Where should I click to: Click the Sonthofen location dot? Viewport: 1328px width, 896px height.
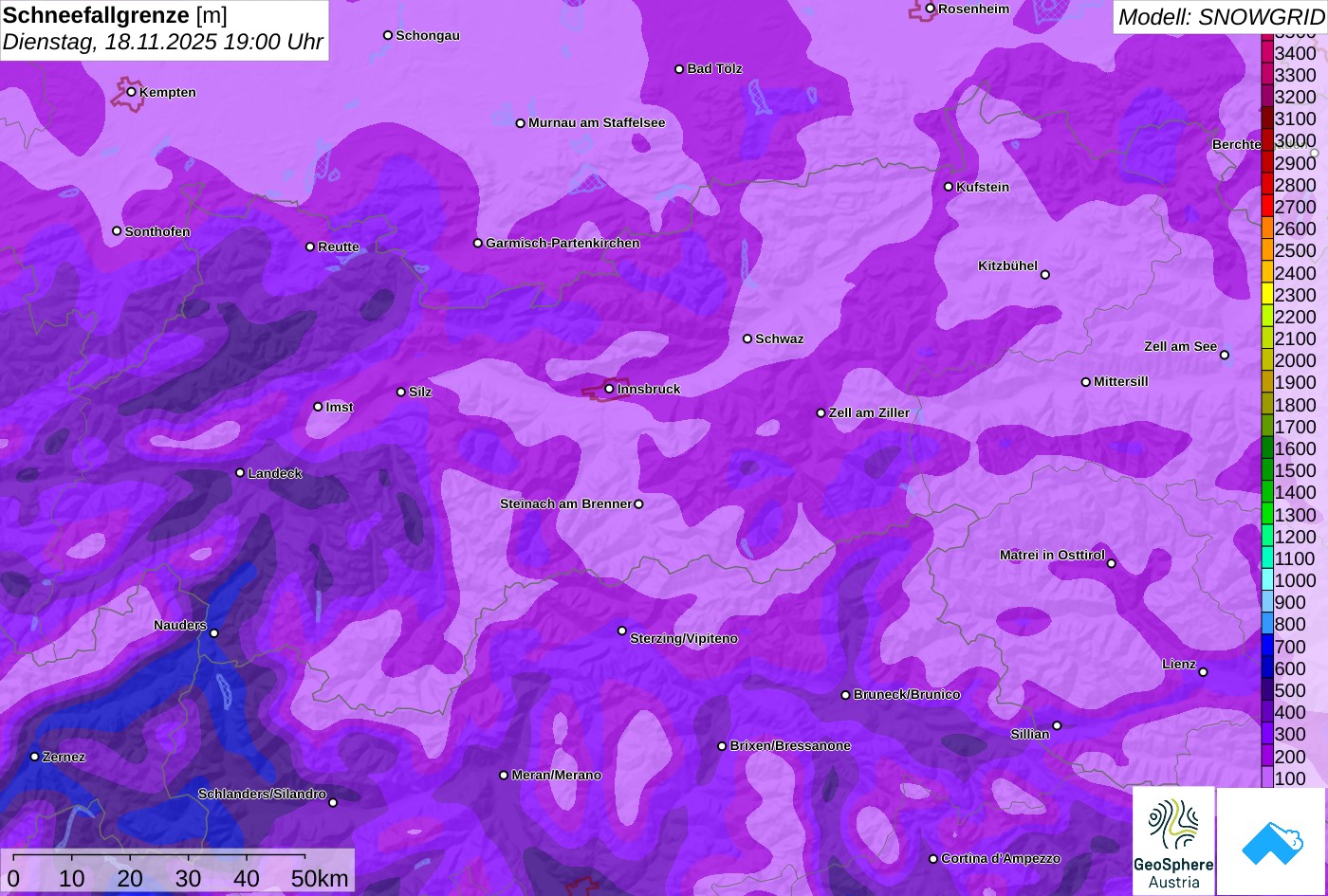[x=117, y=231]
